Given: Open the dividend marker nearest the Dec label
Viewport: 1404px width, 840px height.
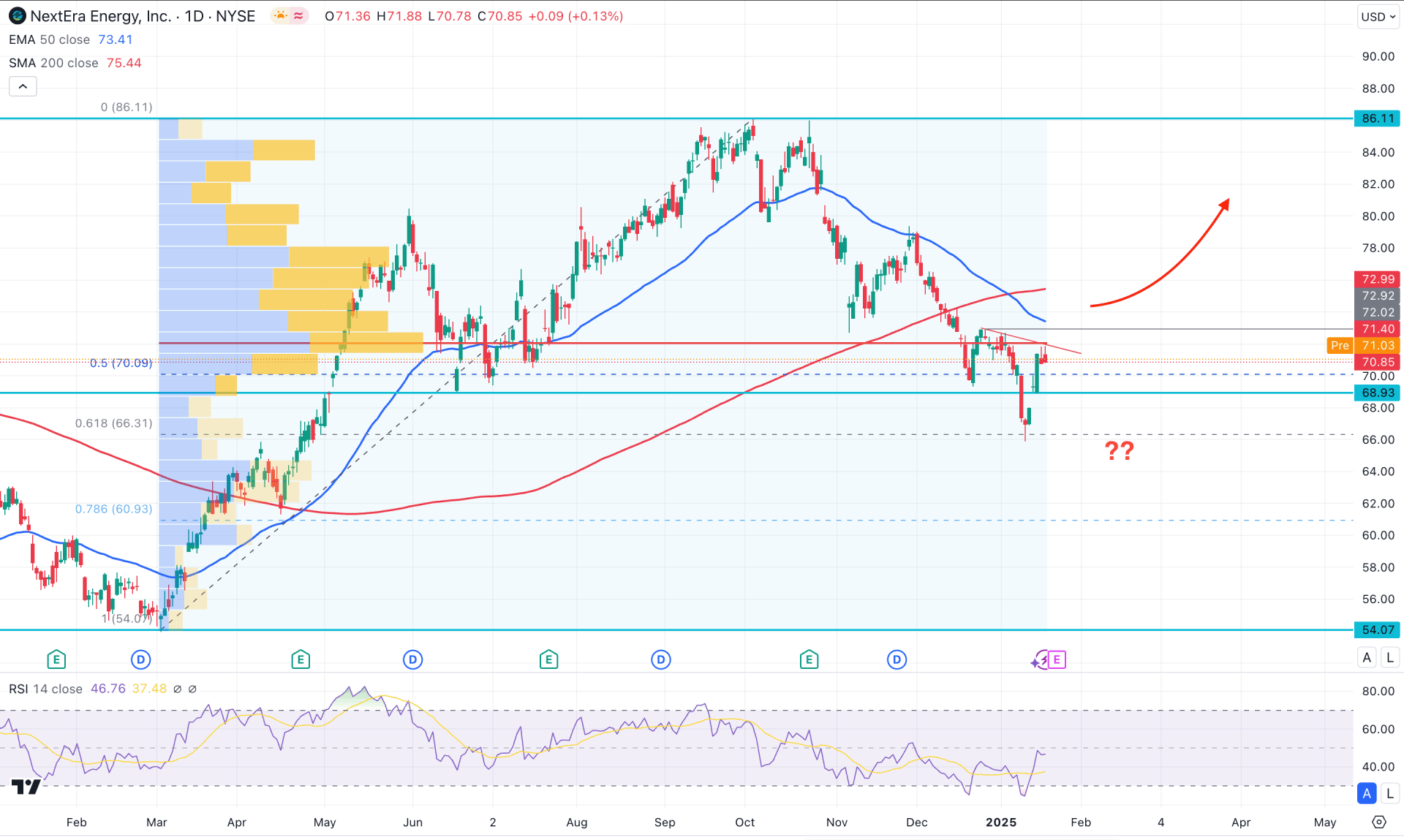Looking at the screenshot, I should pyautogui.click(x=897, y=660).
